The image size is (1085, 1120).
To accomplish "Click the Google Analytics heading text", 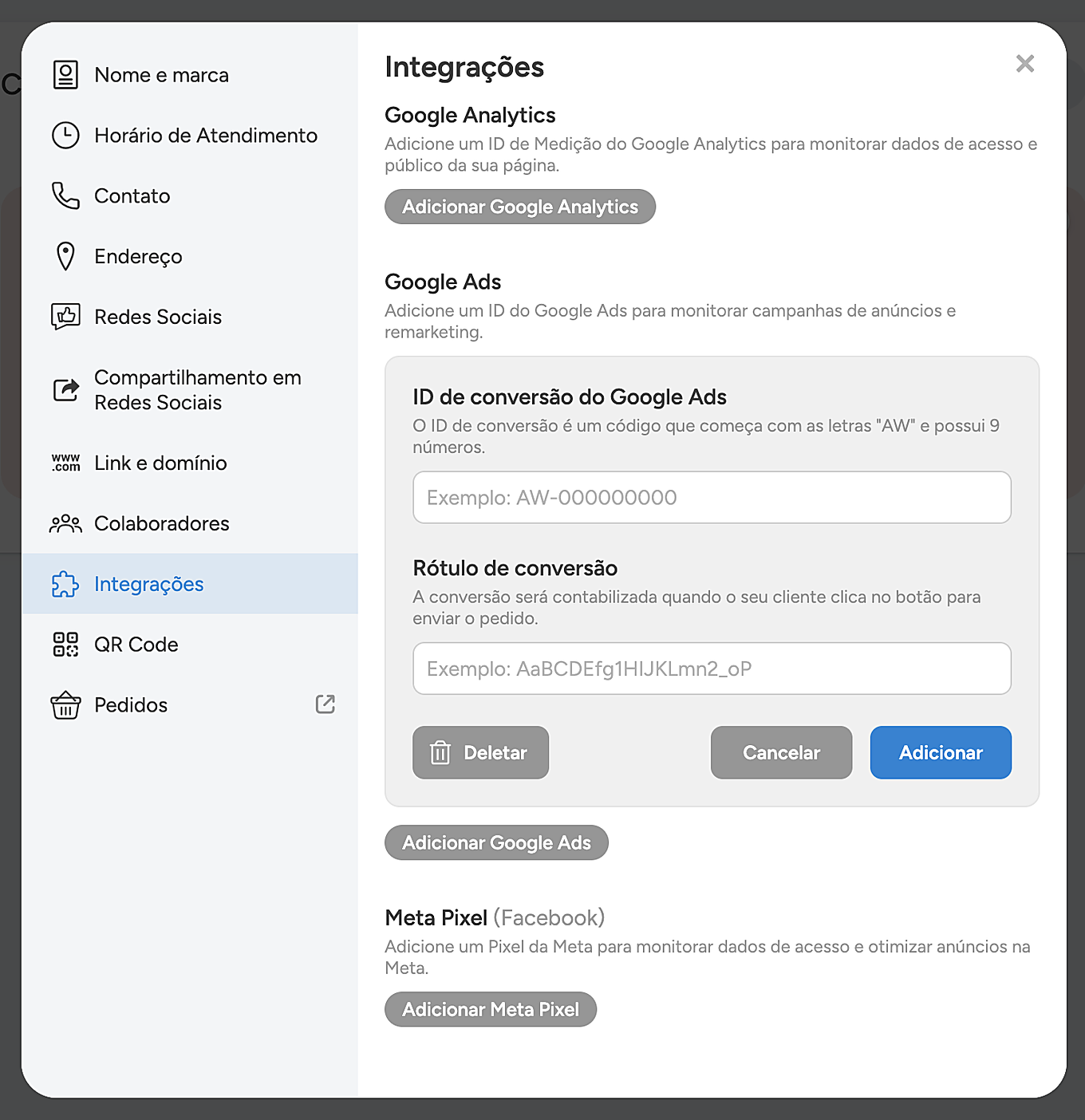I will 470,115.
